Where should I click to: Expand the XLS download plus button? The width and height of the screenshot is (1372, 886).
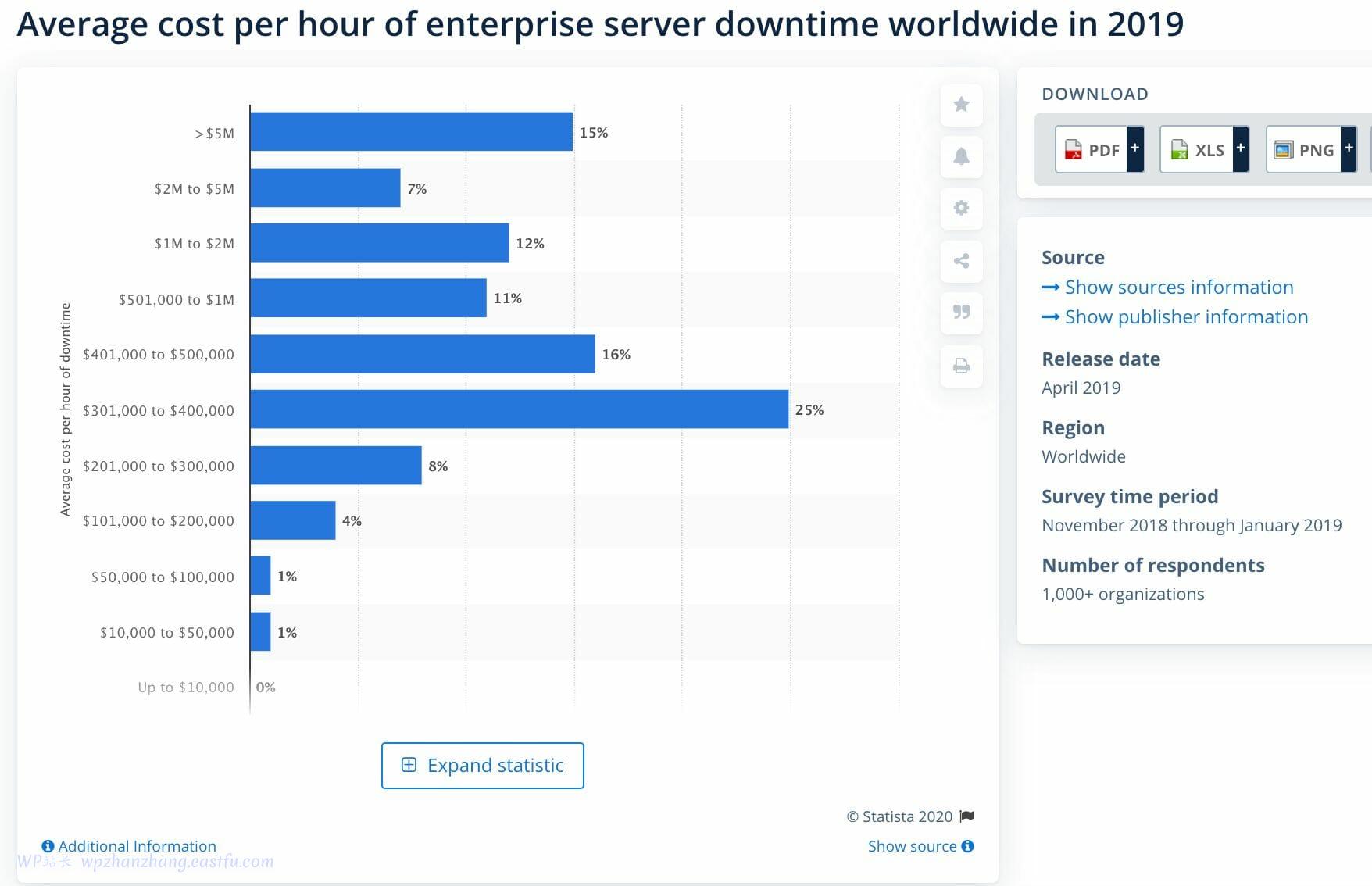point(1241,148)
